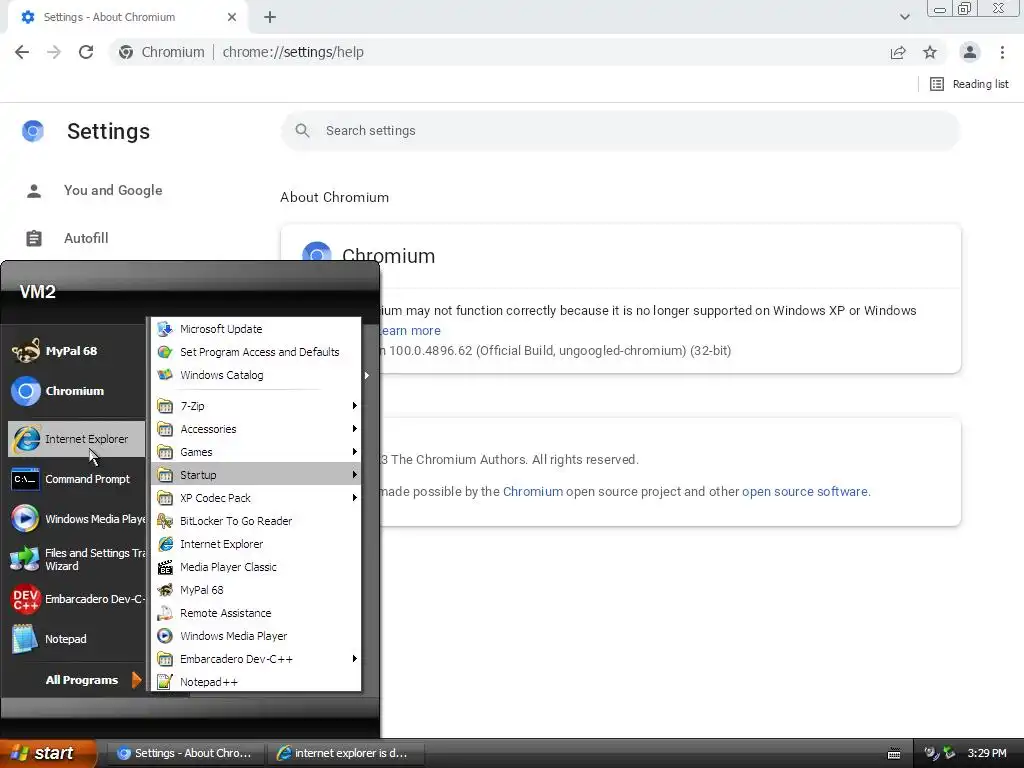This screenshot has height=768, width=1024.
Task: Open the Reading list panel
Action: pyautogui.click(x=969, y=84)
